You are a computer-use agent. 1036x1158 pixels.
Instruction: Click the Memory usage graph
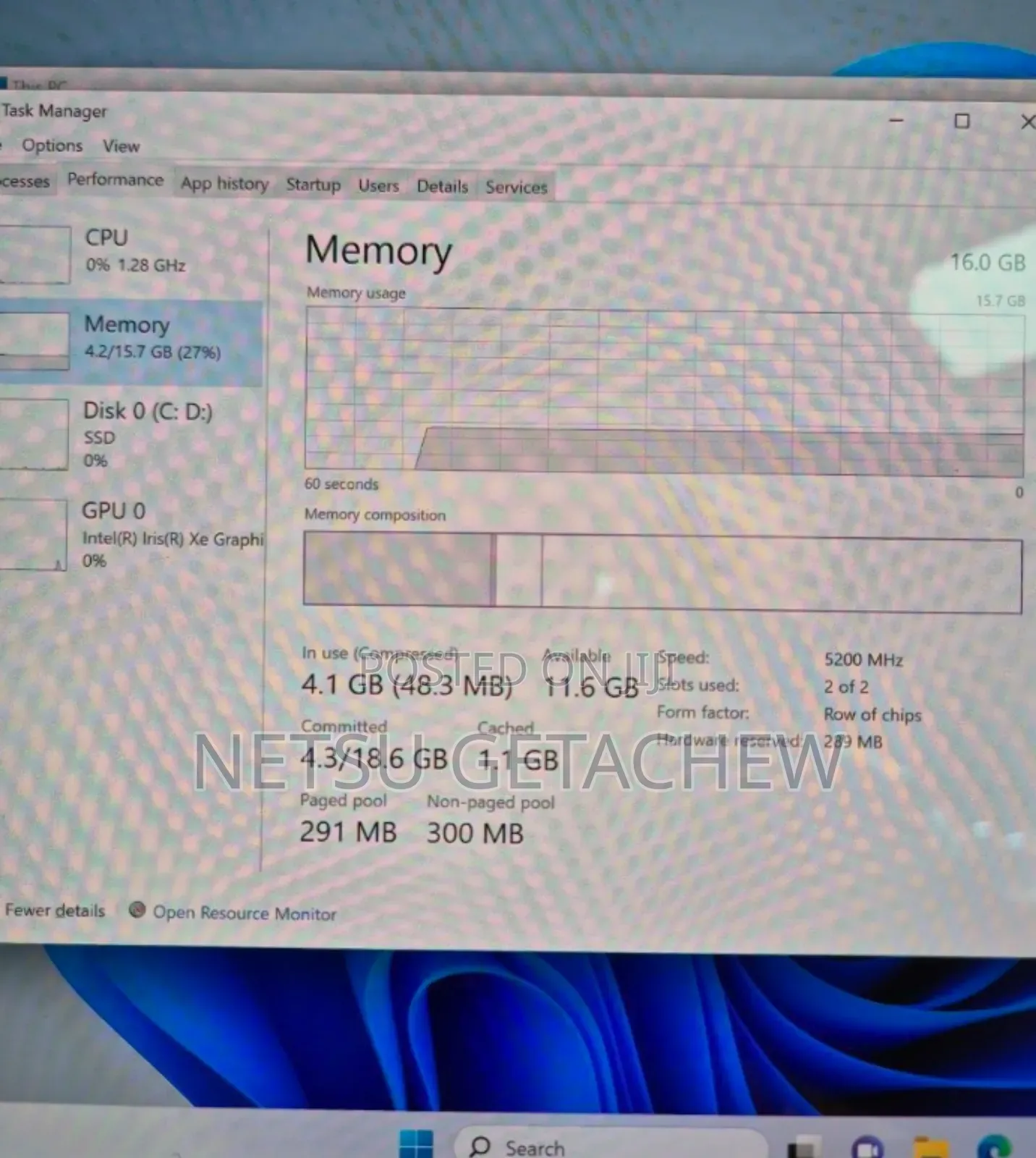coord(664,391)
